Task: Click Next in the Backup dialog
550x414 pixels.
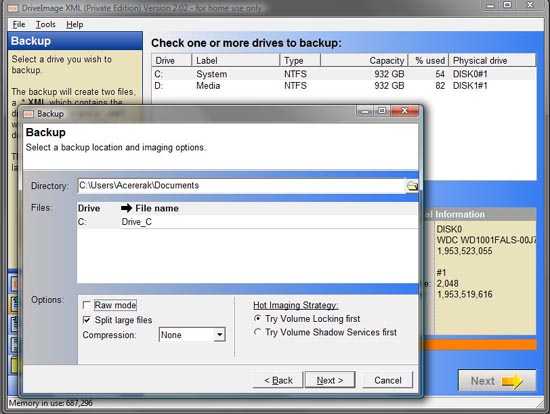Action: [x=330, y=380]
